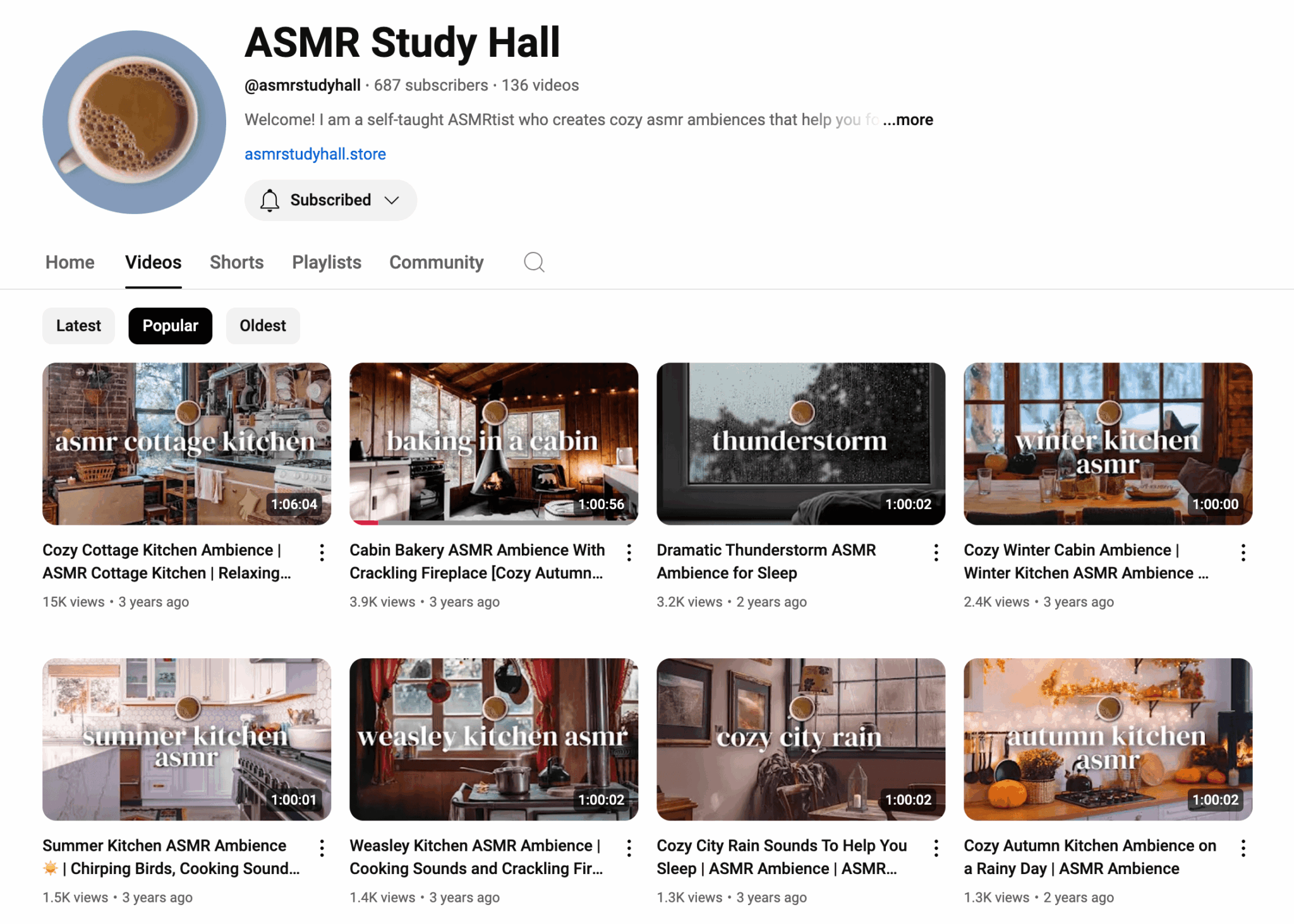Screen dimensions: 1294x924
Task: Open more options for Cozy Cottage Kitchen video
Action: point(322,553)
